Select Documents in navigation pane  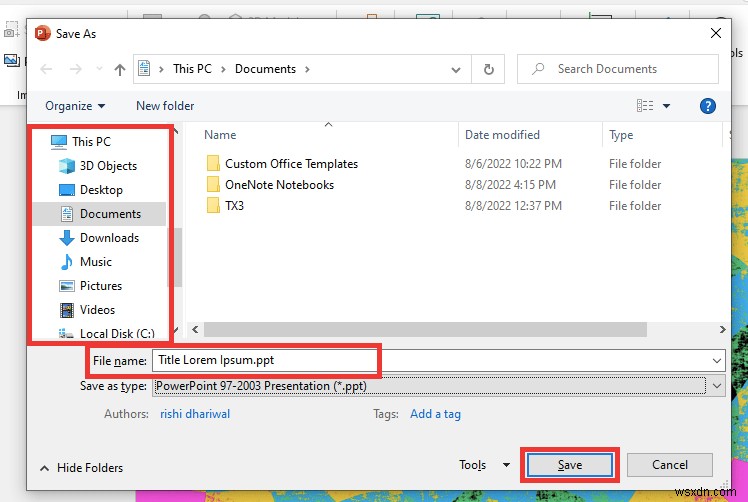click(x=110, y=214)
